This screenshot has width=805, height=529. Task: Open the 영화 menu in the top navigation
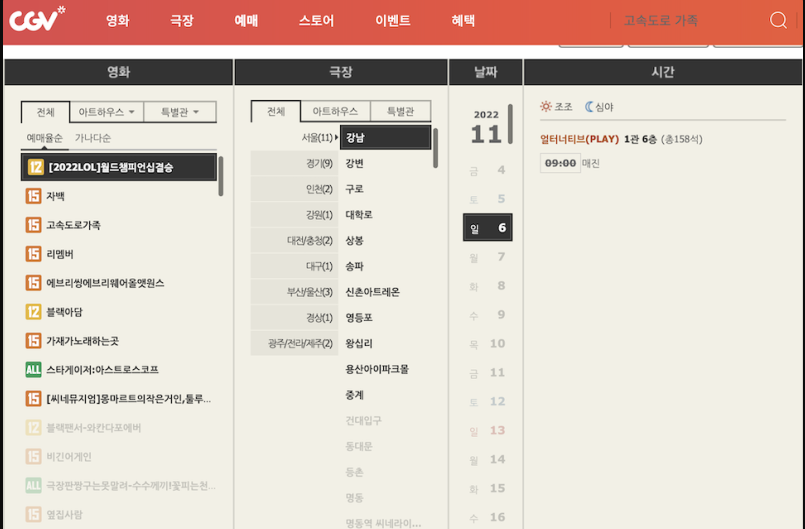click(x=118, y=21)
